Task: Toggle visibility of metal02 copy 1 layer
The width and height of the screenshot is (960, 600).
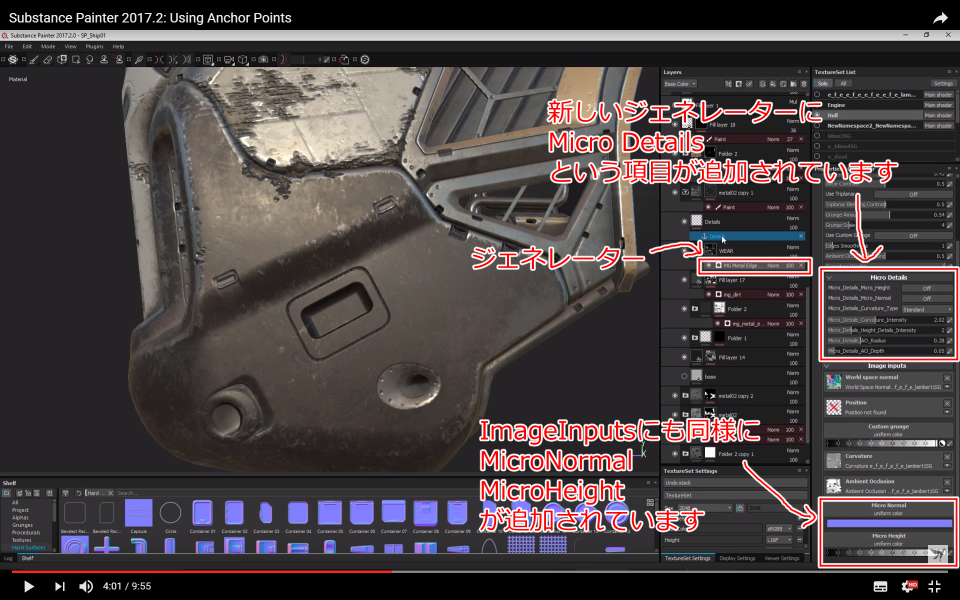Action: click(675, 192)
